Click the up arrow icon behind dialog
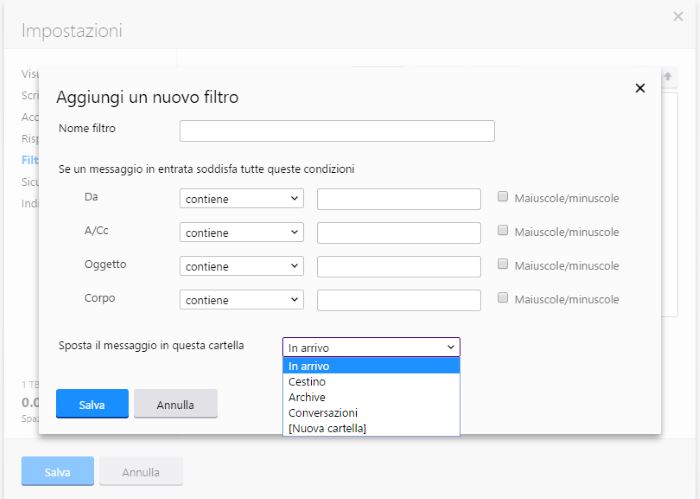700x499 pixels. (x=668, y=77)
